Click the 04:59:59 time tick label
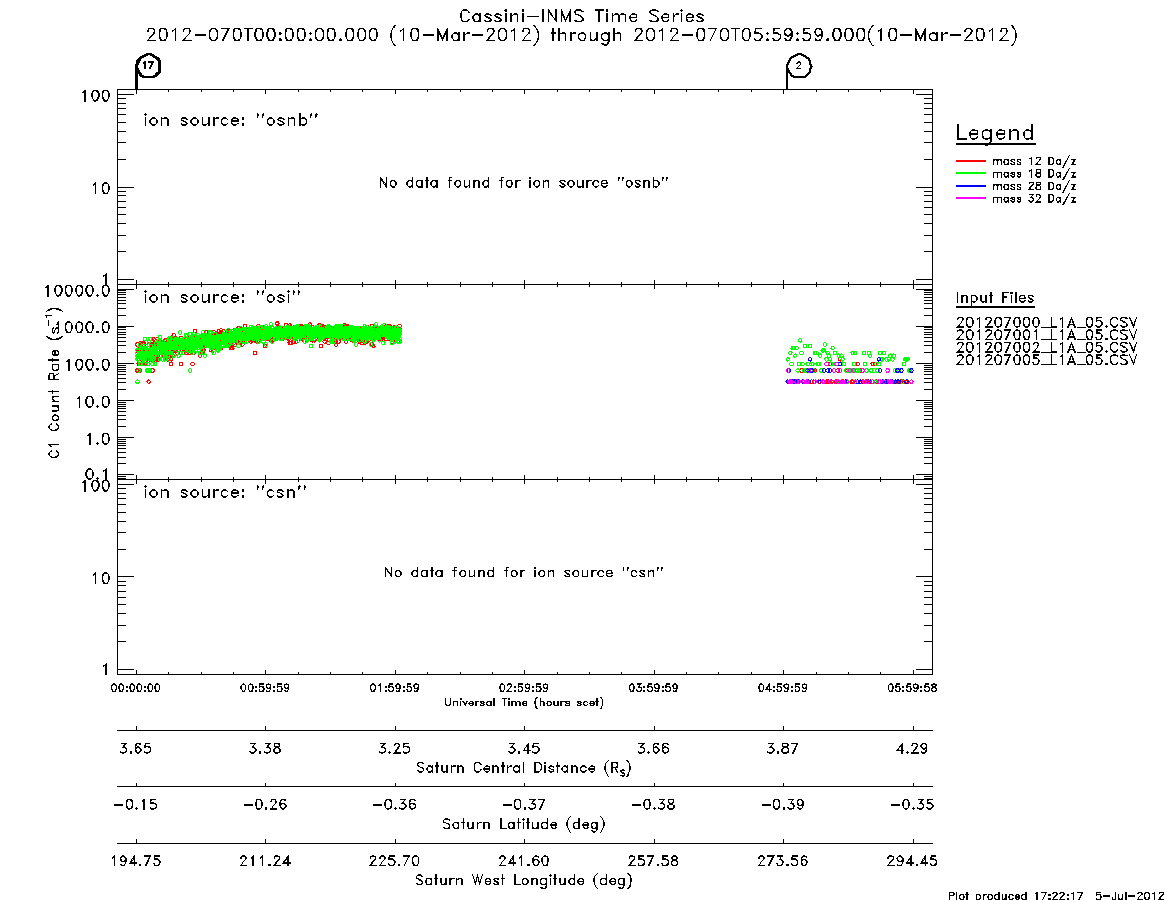This screenshot has height=900, width=1165. point(782,688)
